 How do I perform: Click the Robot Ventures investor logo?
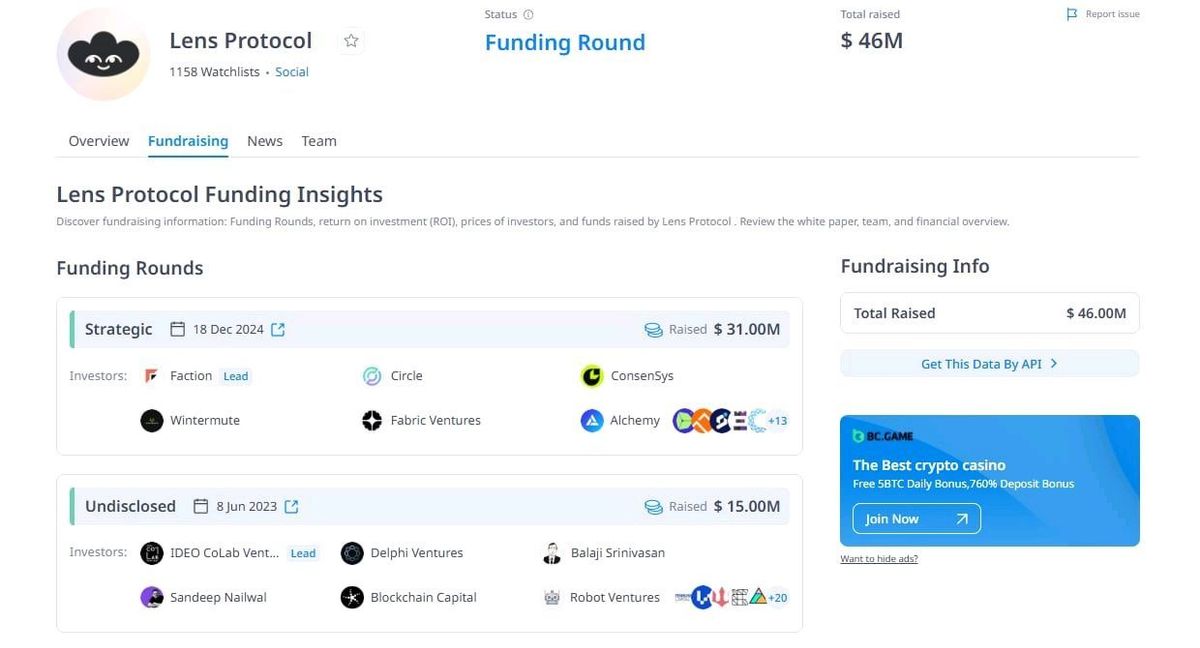coord(552,597)
